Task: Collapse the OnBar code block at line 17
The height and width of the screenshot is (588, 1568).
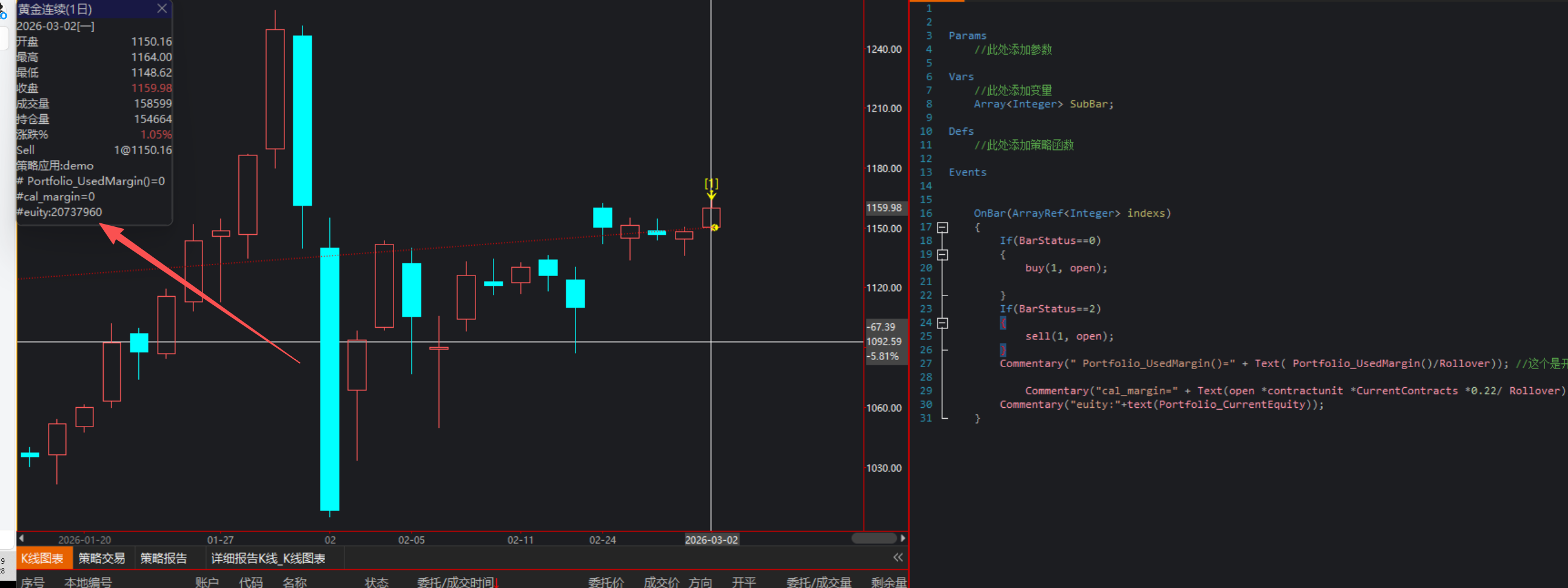Action: 942,228
